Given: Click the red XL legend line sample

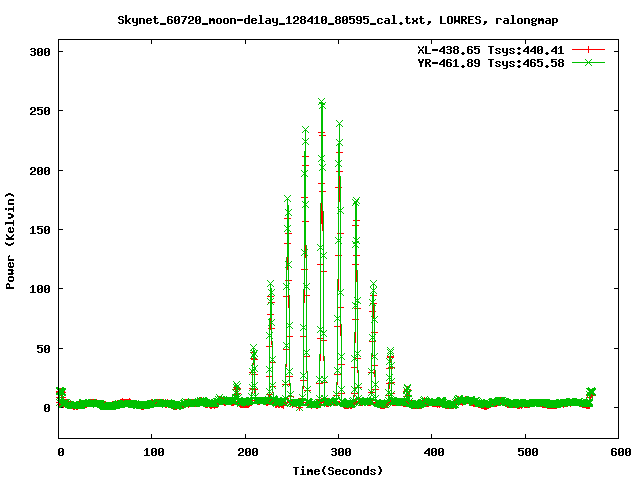Looking at the screenshot, I should [588, 50].
